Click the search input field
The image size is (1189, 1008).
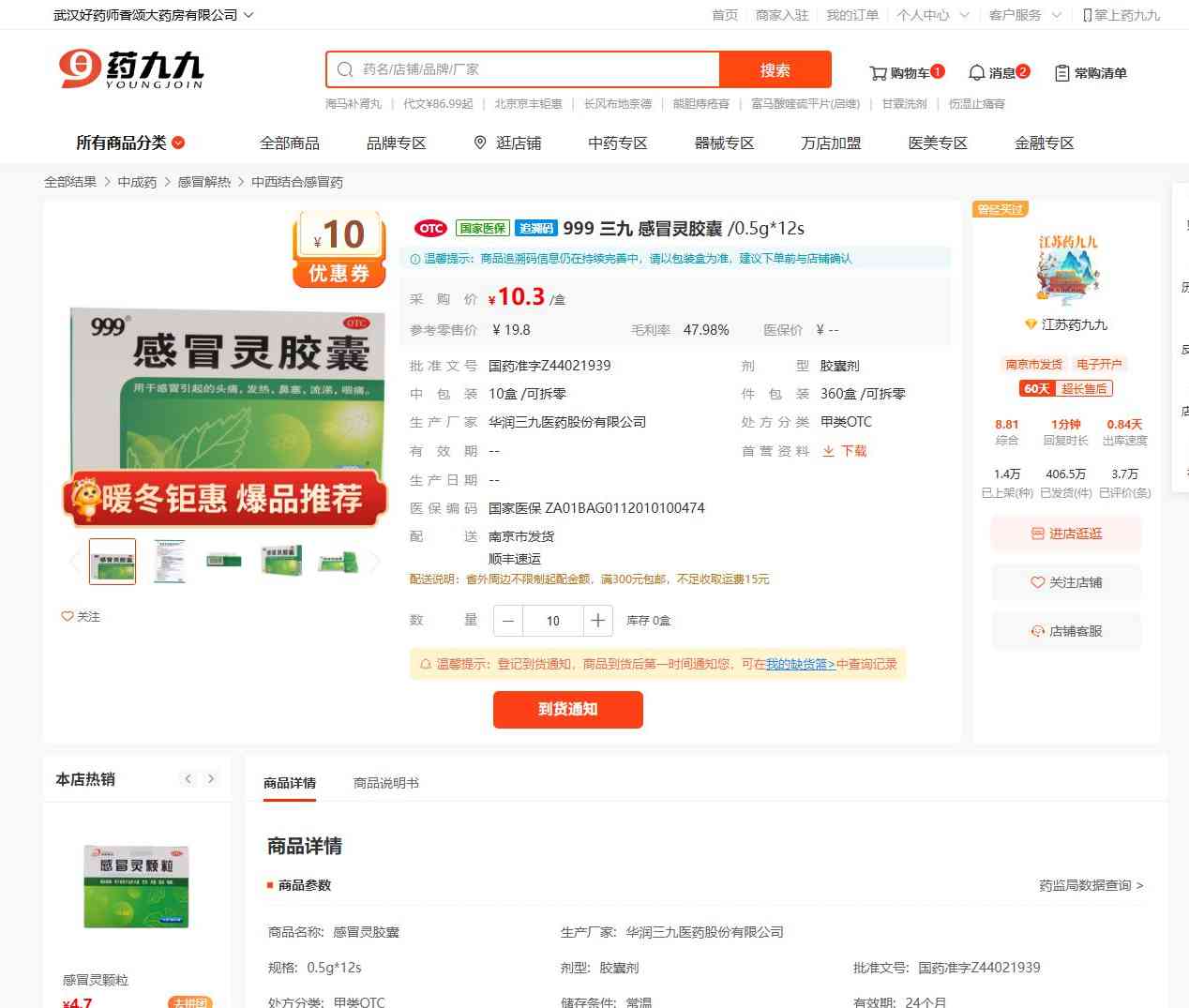pyautogui.click(x=534, y=69)
